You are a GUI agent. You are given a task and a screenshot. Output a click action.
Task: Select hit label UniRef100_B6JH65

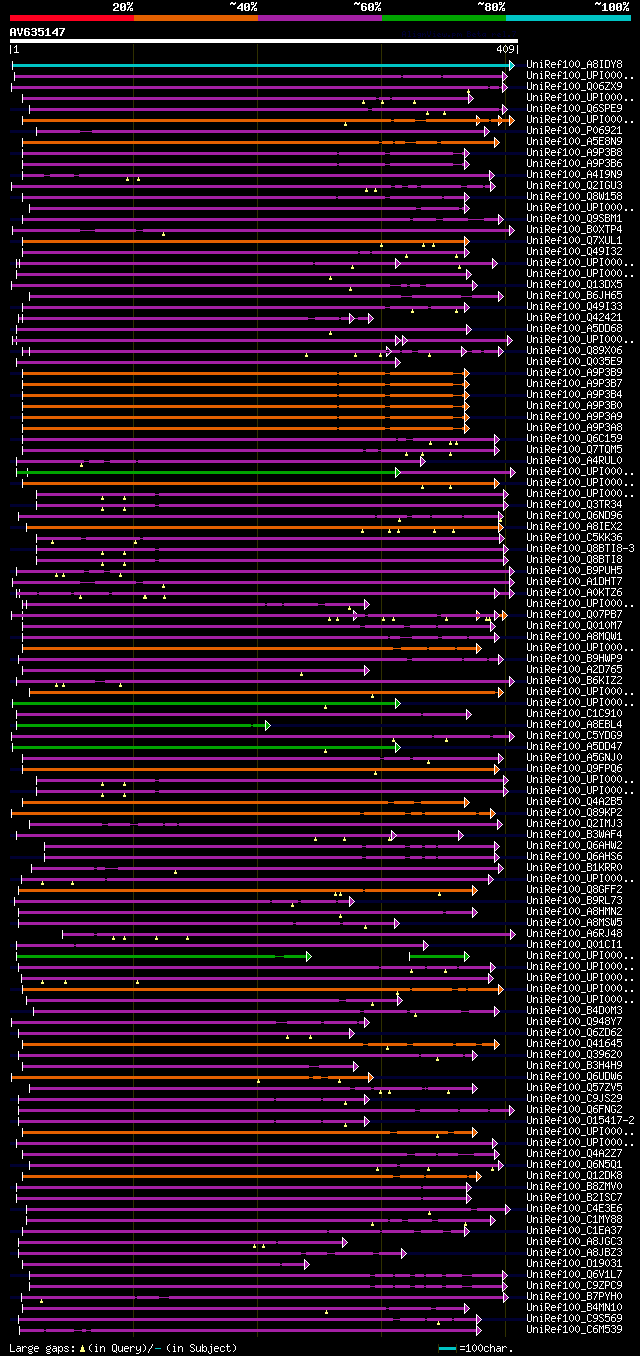click(576, 296)
